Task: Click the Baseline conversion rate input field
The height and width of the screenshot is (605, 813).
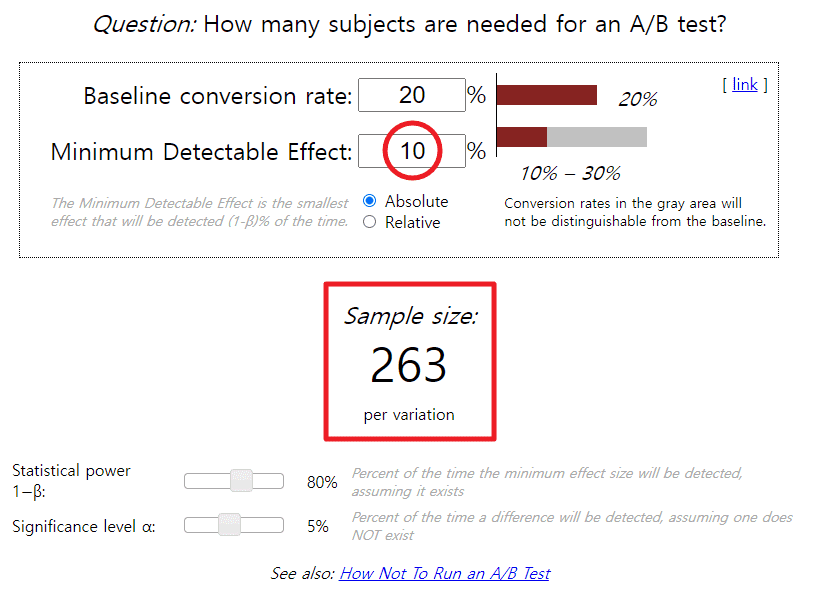Action: pyautogui.click(x=411, y=95)
